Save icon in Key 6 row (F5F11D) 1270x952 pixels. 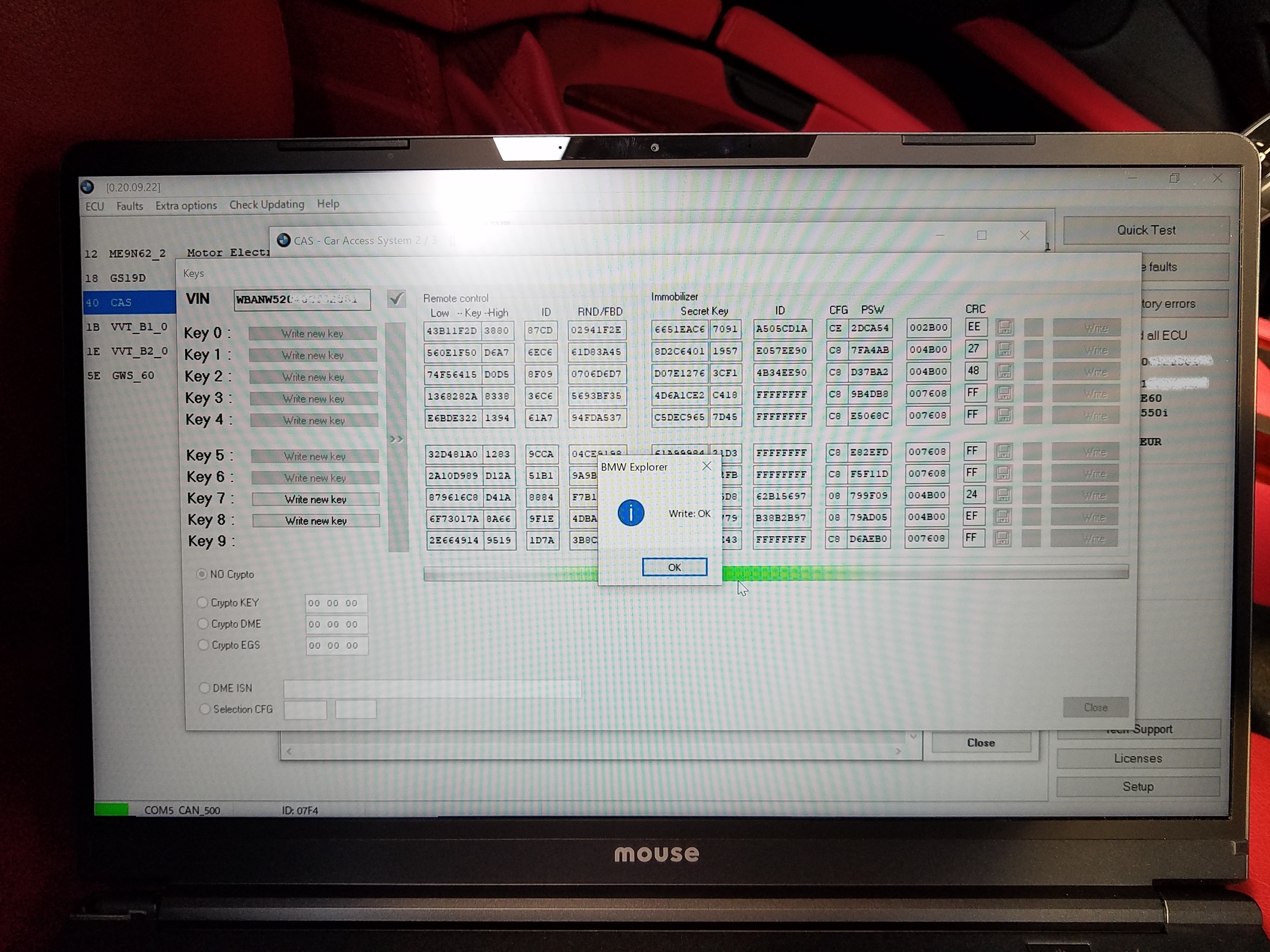[x=1004, y=473]
